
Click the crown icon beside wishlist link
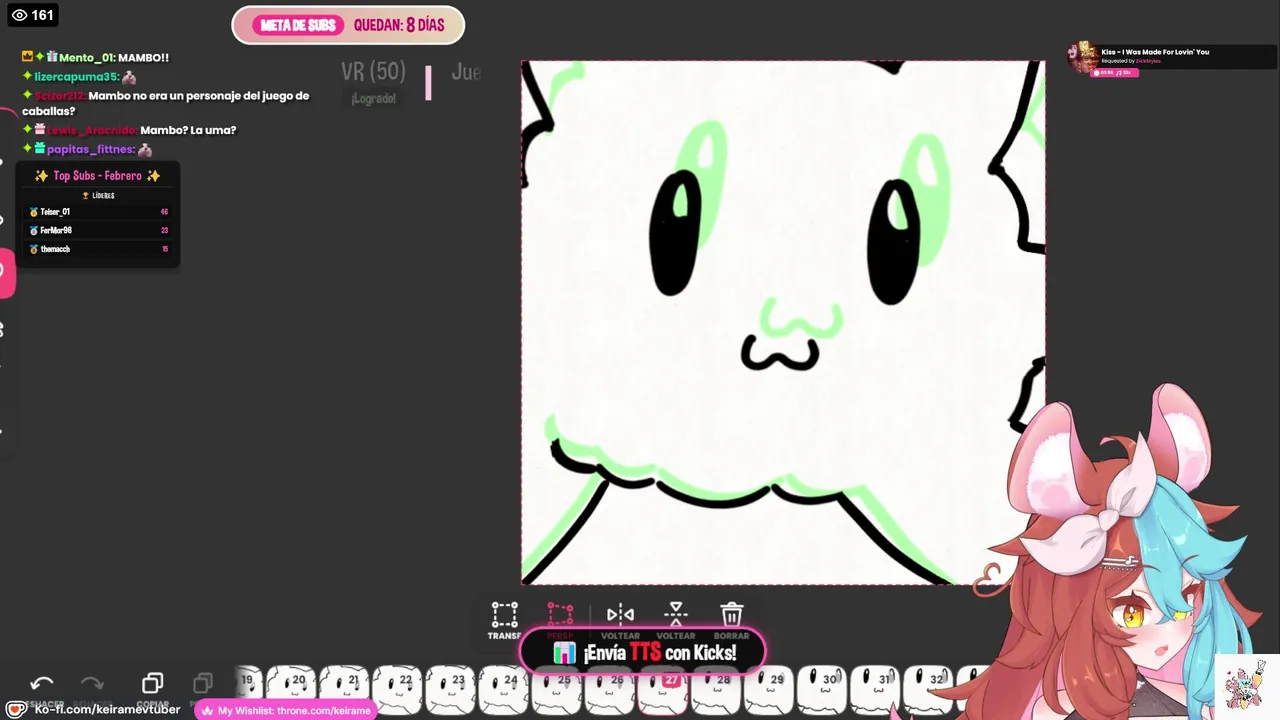208,710
